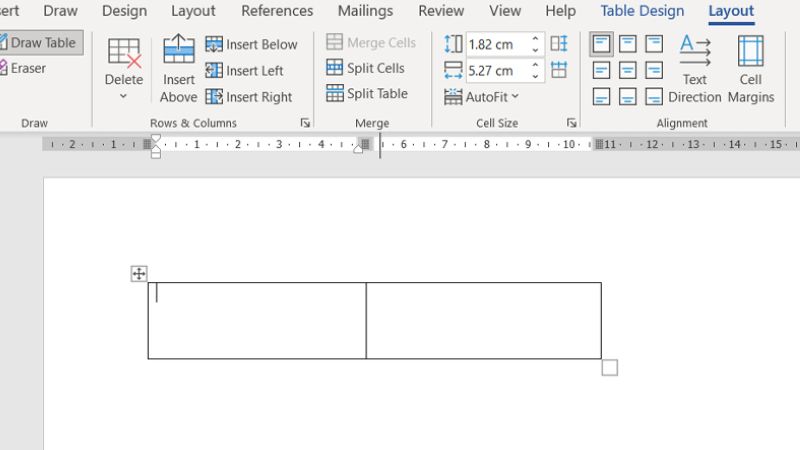Click the Distribute Rows icon
This screenshot has width=800, height=450.
559,44
